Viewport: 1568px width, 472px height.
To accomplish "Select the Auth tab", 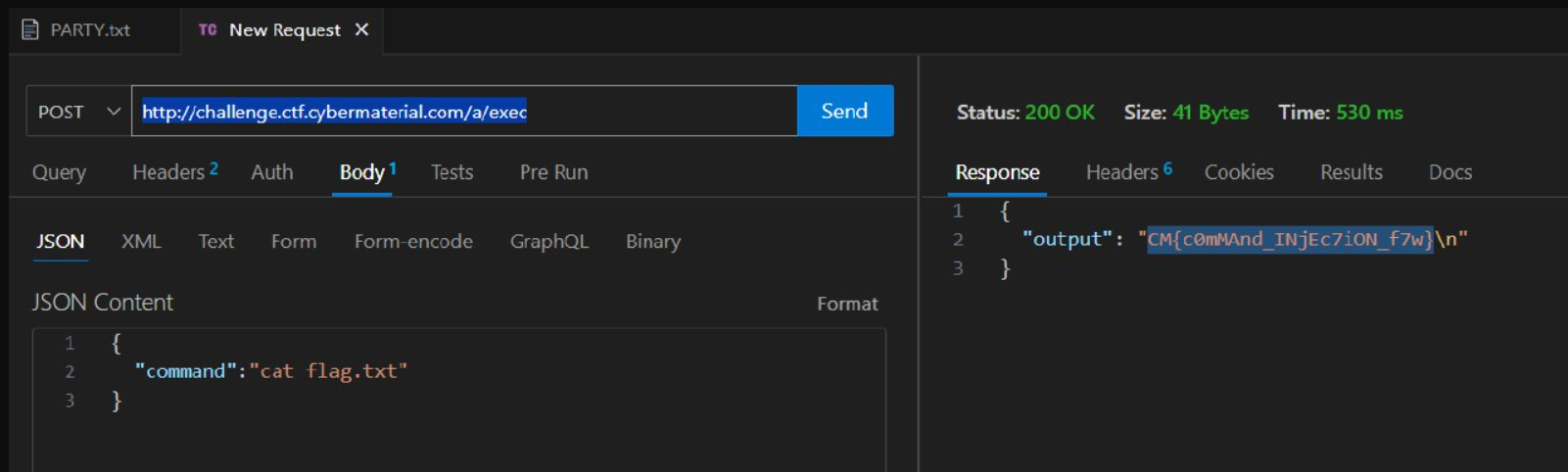I will tap(271, 172).
